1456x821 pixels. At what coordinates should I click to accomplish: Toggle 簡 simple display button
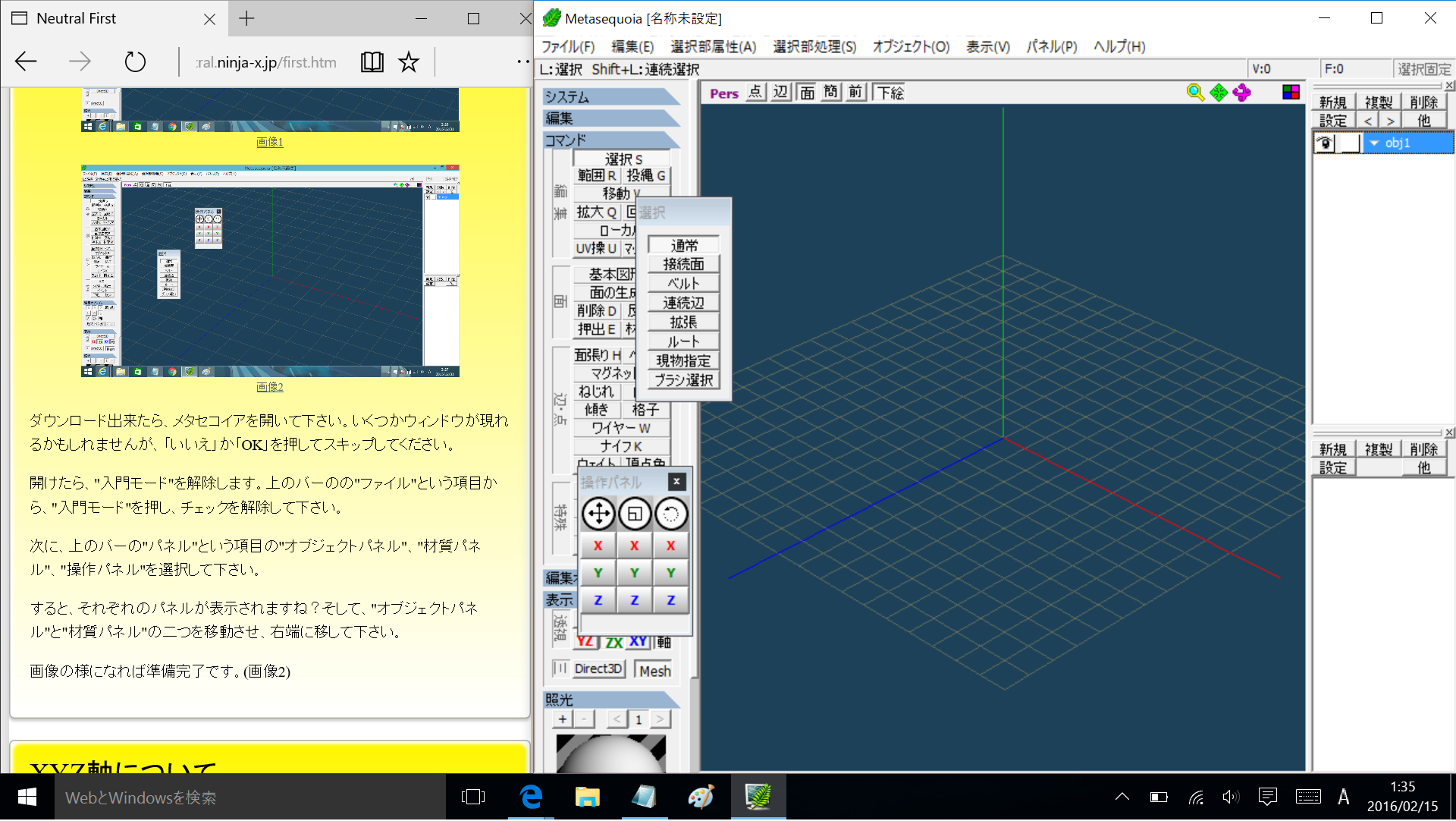[x=831, y=93]
